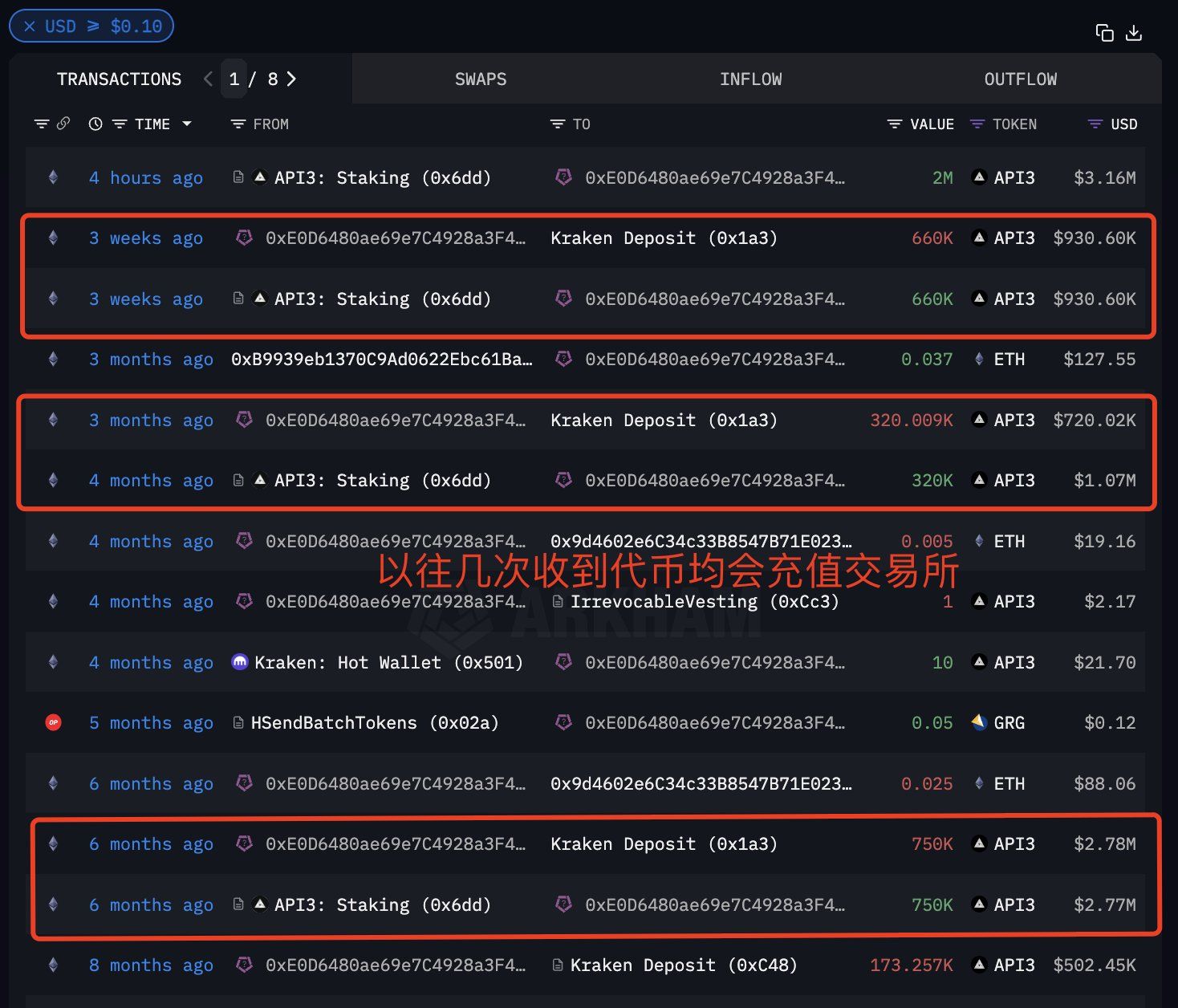Image resolution: width=1178 pixels, height=1008 pixels.
Task: Open '8 months ago' transaction link
Action: [x=151, y=965]
